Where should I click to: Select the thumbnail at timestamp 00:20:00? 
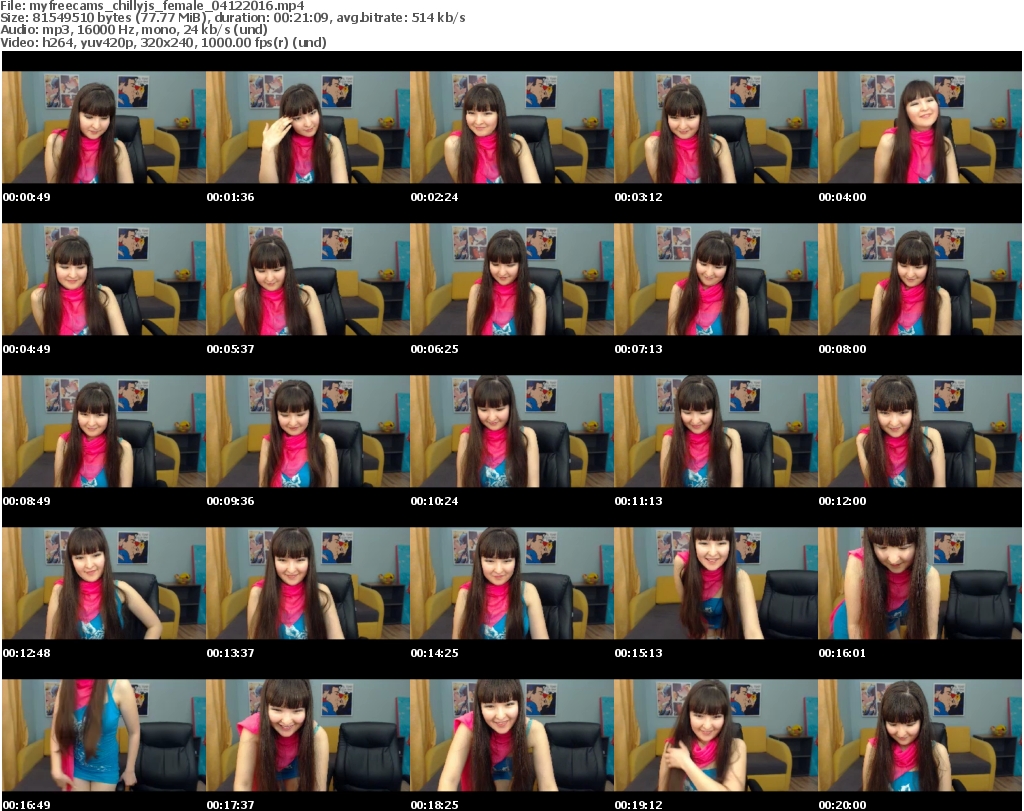(x=920, y=736)
